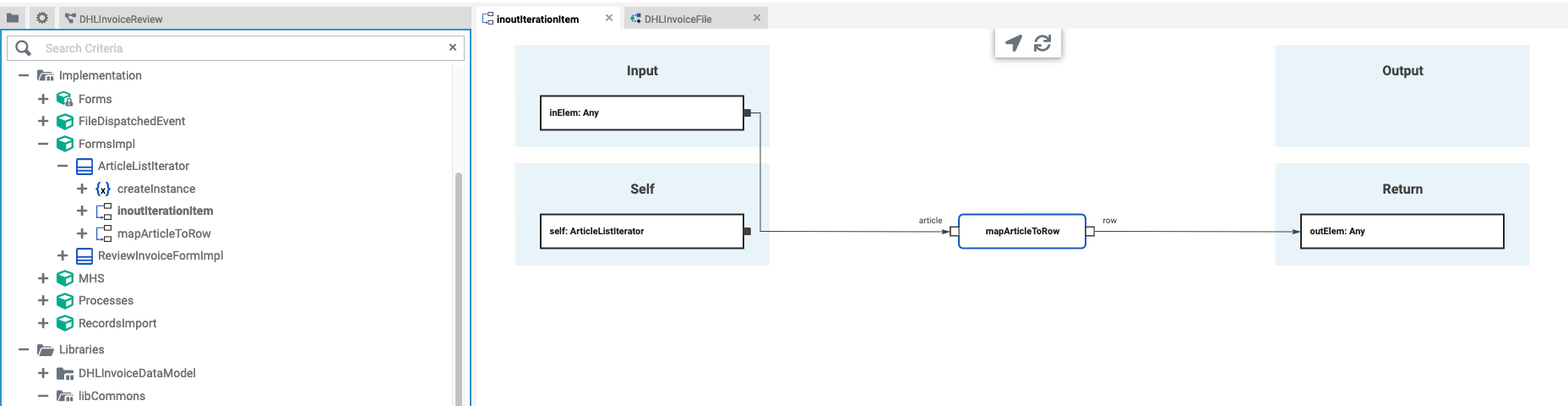Select the mapArticleToRow tree item
The width and height of the screenshot is (1568, 406).
[164, 233]
